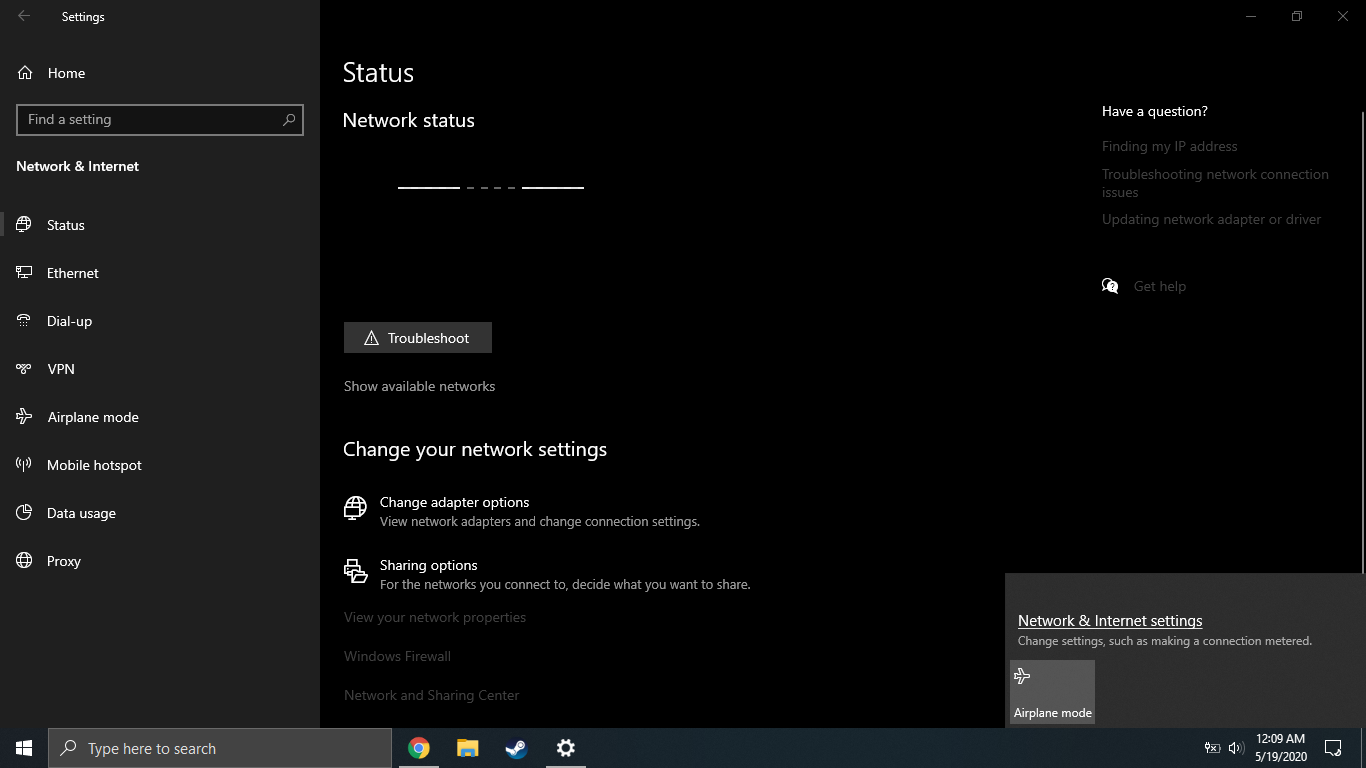The height and width of the screenshot is (768, 1366).
Task: Click the Status globe icon in sidebar
Action: pyautogui.click(x=25, y=225)
